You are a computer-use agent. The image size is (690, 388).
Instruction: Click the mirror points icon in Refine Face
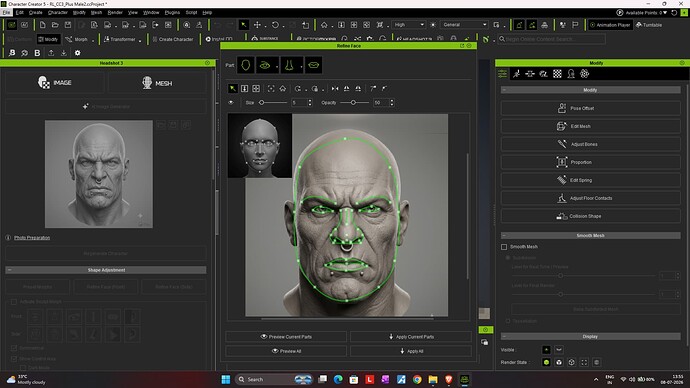click(335, 89)
